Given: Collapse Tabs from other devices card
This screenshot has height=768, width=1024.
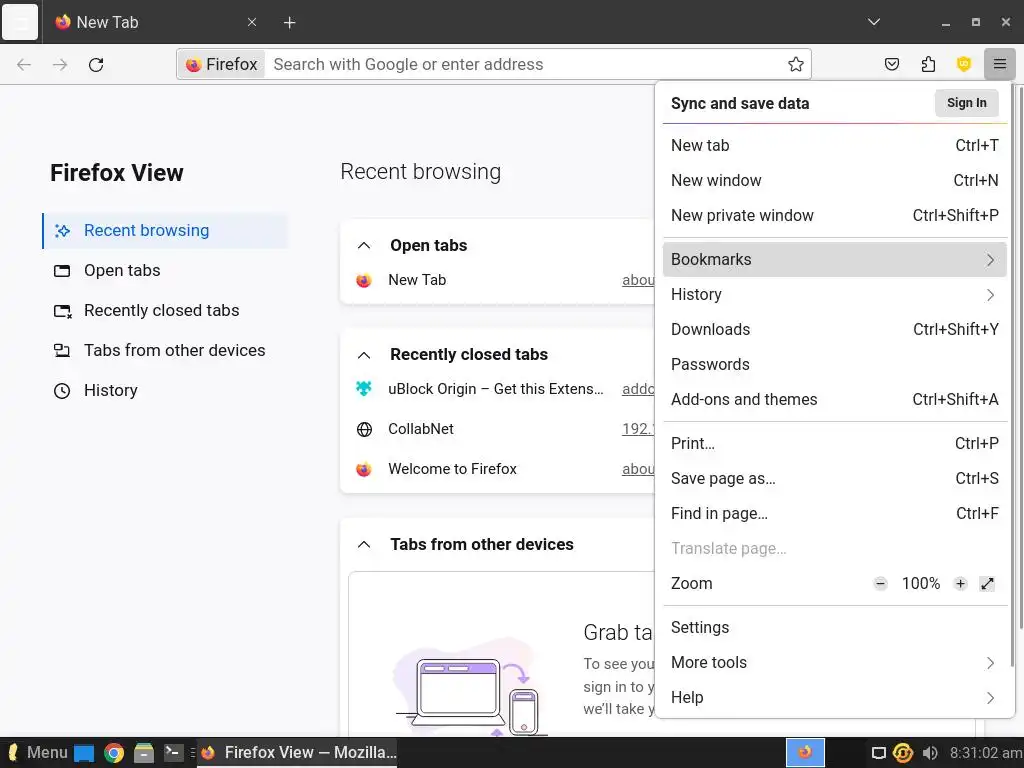Looking at the screenshot, I should 364,545.
